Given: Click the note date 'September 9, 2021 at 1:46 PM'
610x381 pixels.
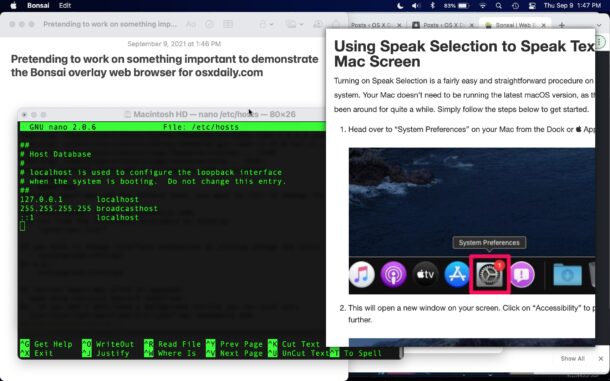Looking at the screenshot, I should [174, 44].
